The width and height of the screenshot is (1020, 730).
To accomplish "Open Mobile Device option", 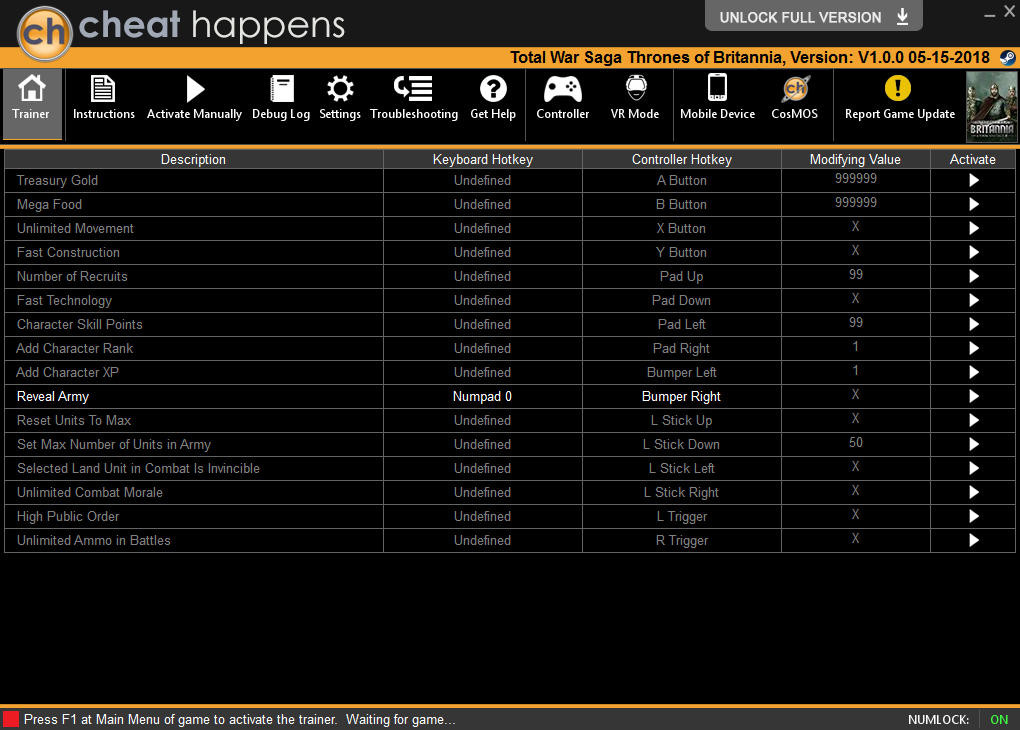I will pos(718,97).
